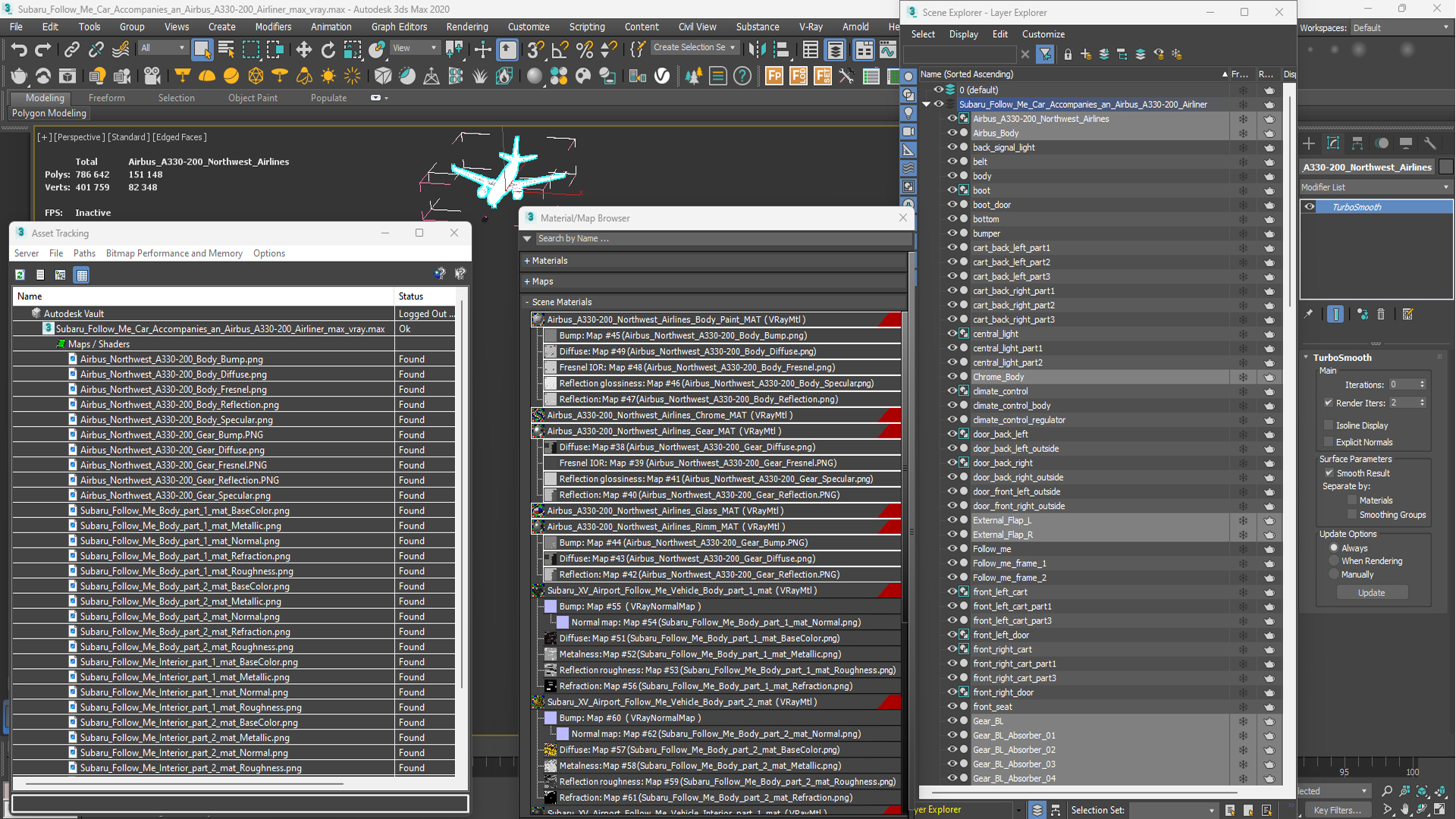The image size is (1456, 819).
Task: Toggle the 3D Snaps icon
Action: click(x=535, y=50)
